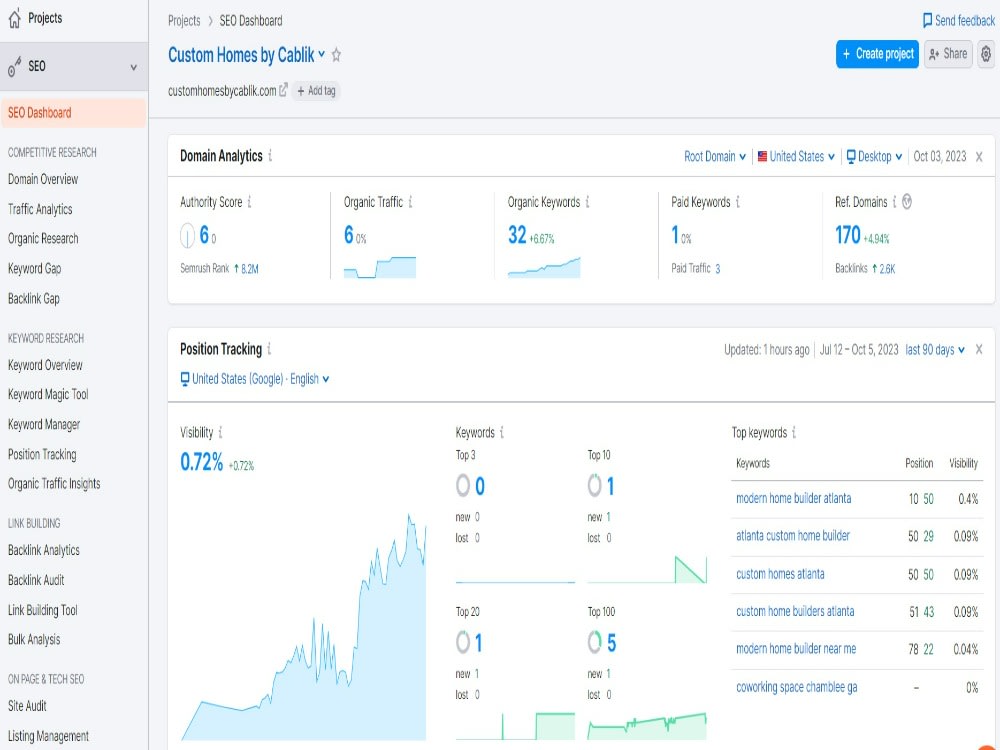Open Traffic Analytics in sidebar
This screenshot has width=1000, height=750.
40,209
